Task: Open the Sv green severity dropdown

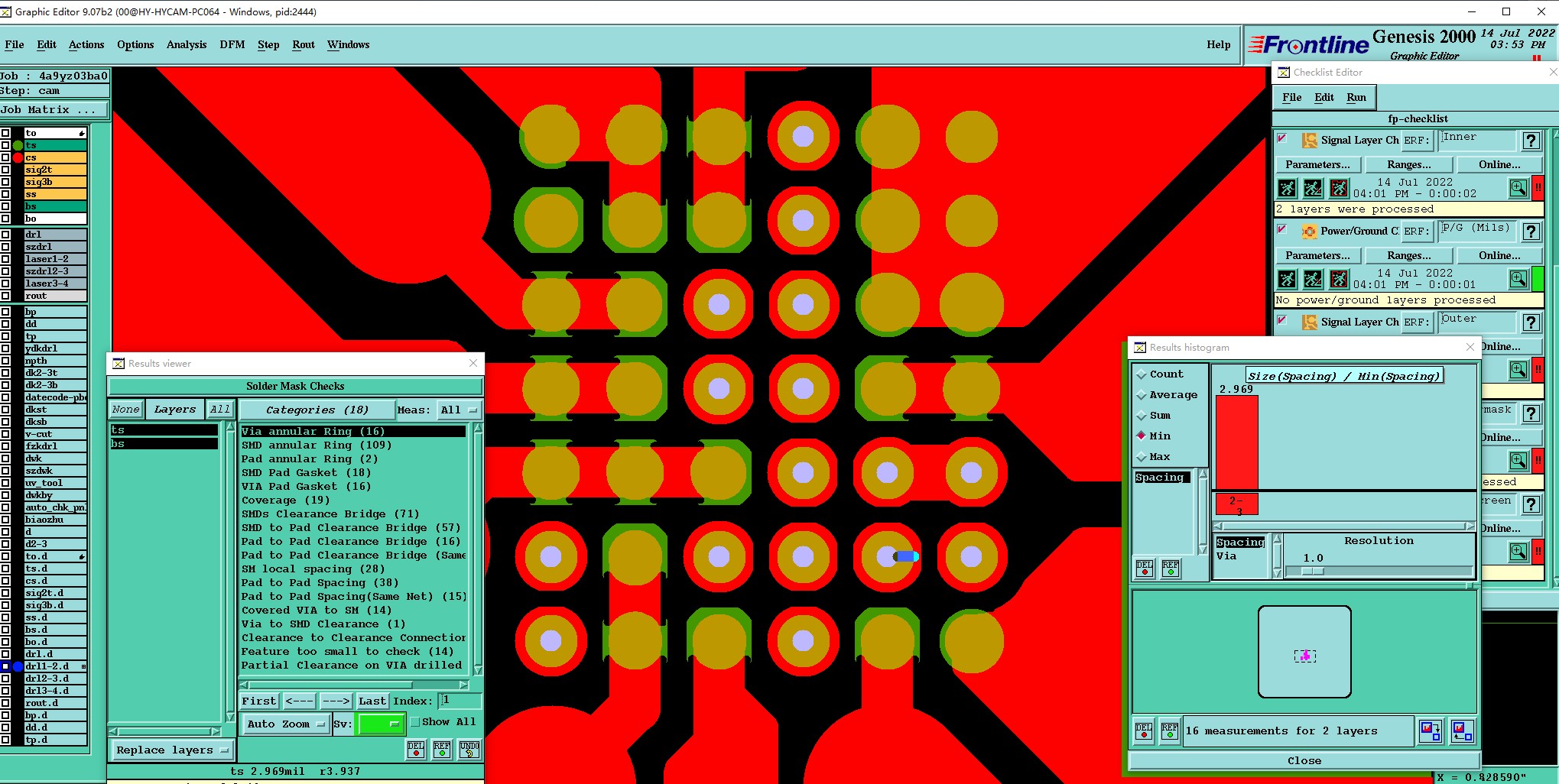Action: click(380, 724)
